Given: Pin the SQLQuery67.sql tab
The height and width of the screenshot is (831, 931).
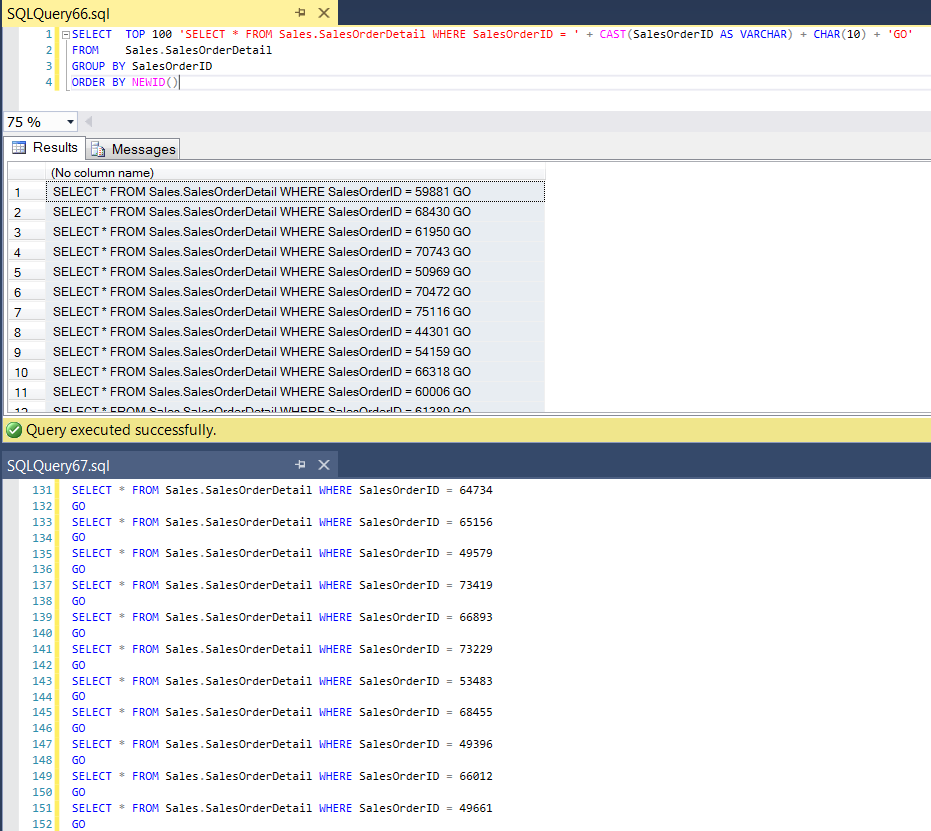Looking at the screenshot, I should point(300,465).
